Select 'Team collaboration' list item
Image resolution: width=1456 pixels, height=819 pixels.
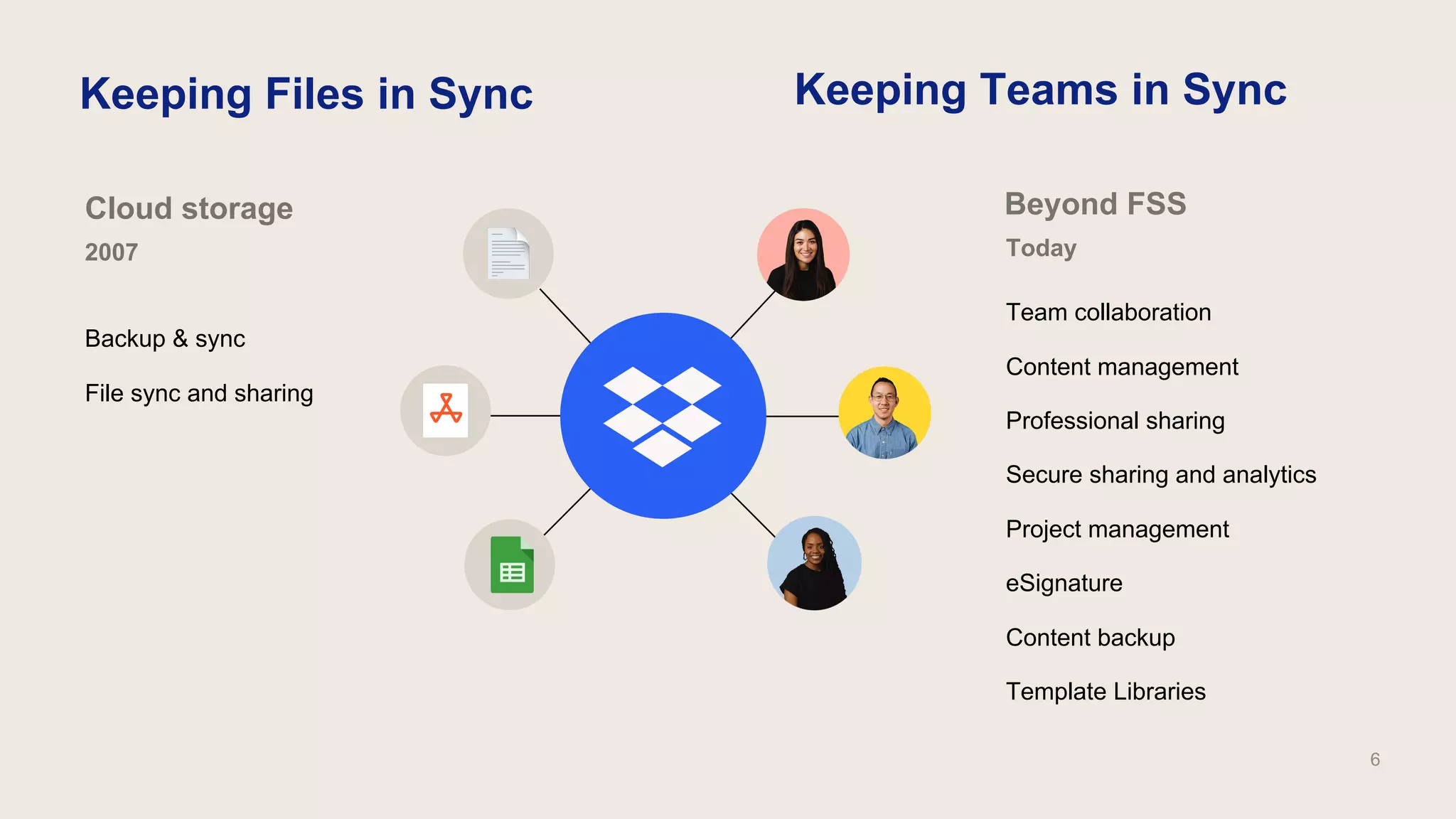tap(1108, 312)
